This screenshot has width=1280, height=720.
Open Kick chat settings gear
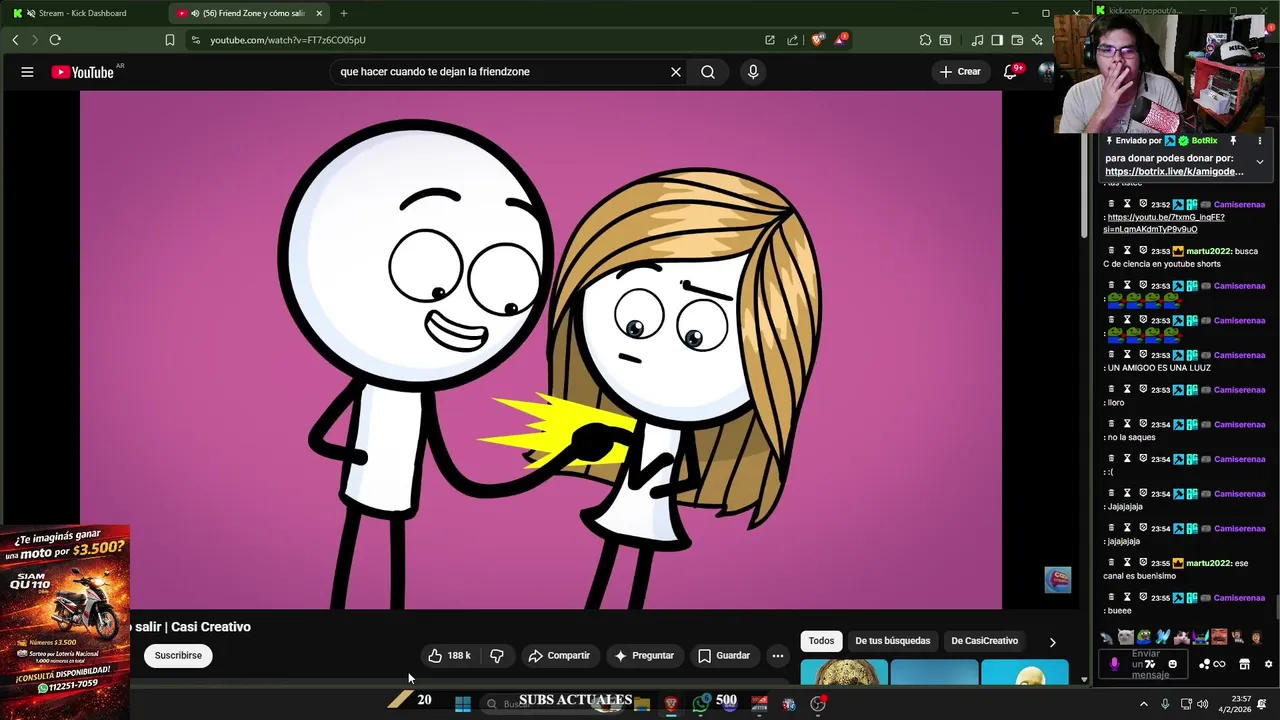[x=1269, y=664]
